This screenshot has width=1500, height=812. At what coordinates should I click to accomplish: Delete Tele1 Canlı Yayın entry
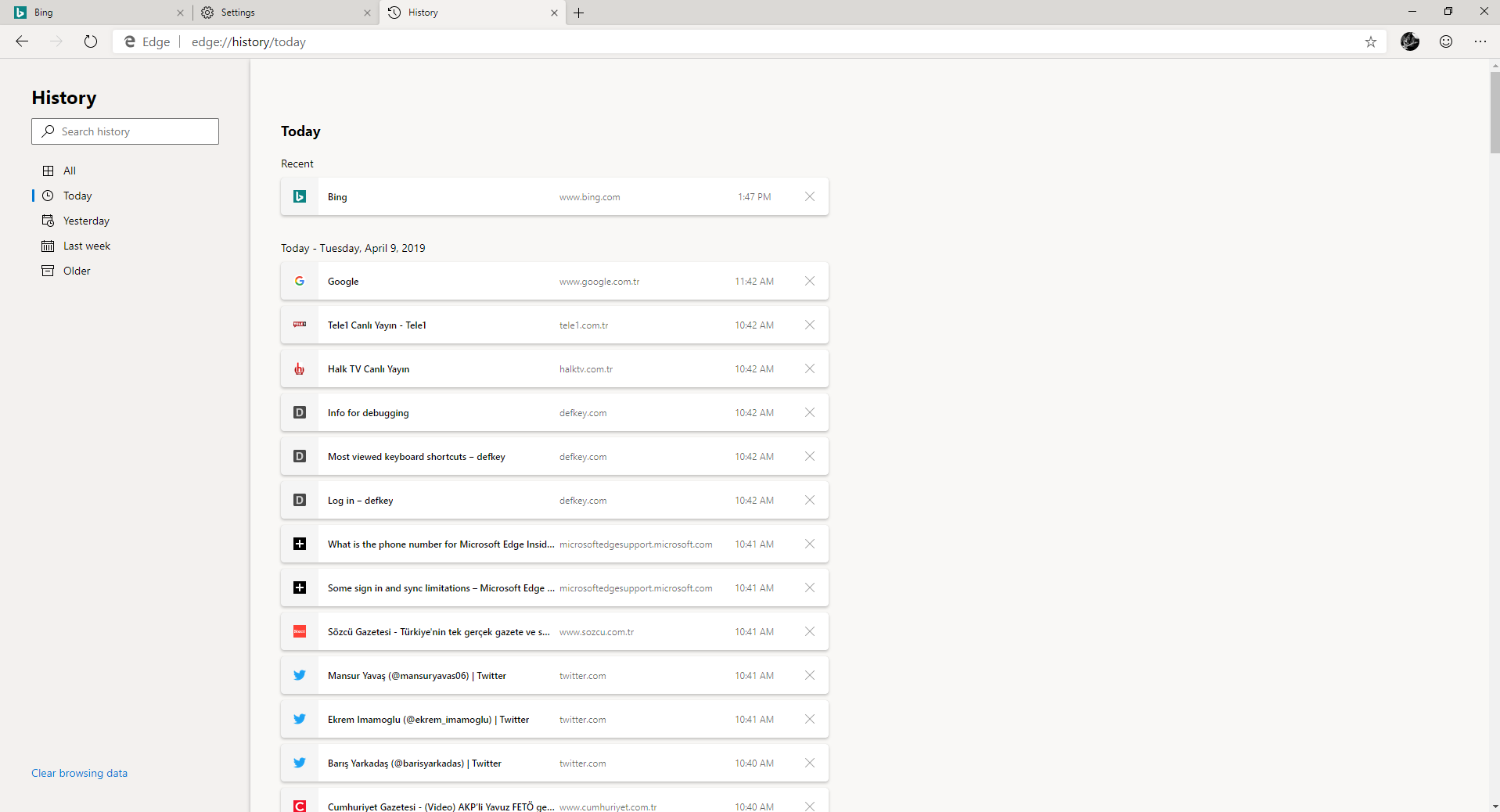(810, 325)
